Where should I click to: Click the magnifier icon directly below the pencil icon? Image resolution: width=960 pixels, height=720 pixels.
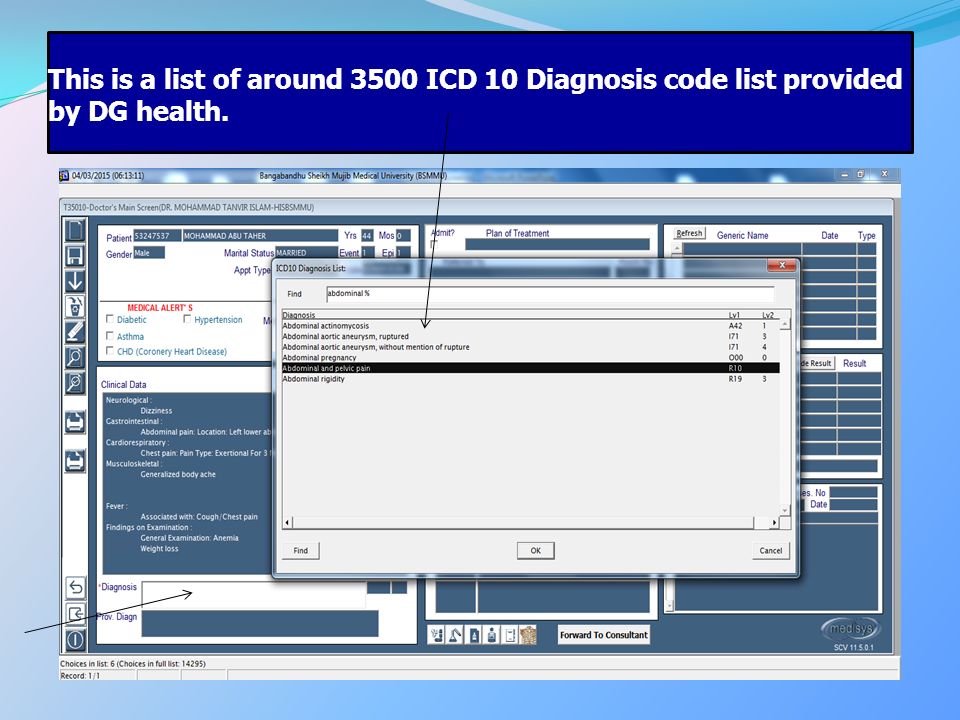[x=75, y=358]
